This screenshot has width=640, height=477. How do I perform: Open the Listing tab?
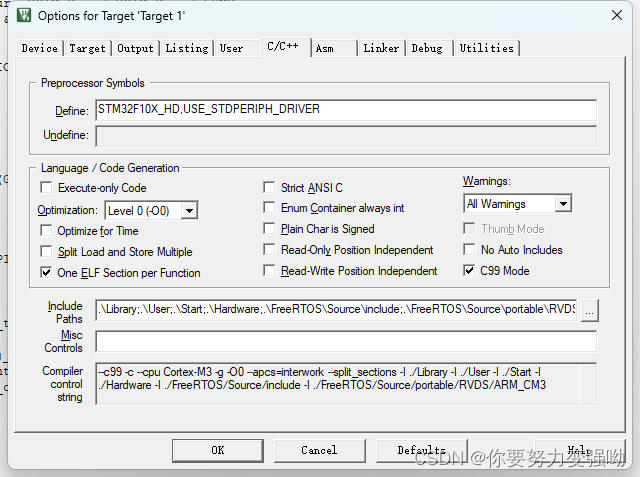pos(187,48)
